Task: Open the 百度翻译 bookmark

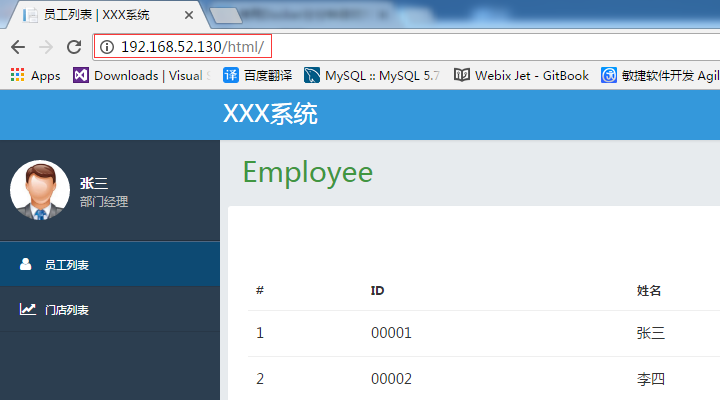Action: (257, 75)
